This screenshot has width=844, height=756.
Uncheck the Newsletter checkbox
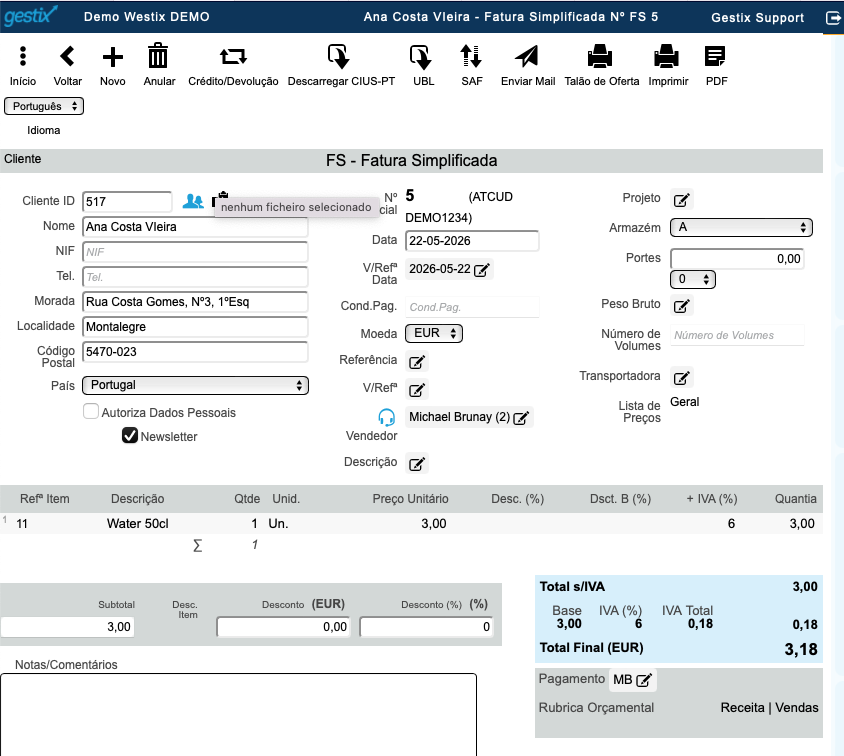(130, 435)
